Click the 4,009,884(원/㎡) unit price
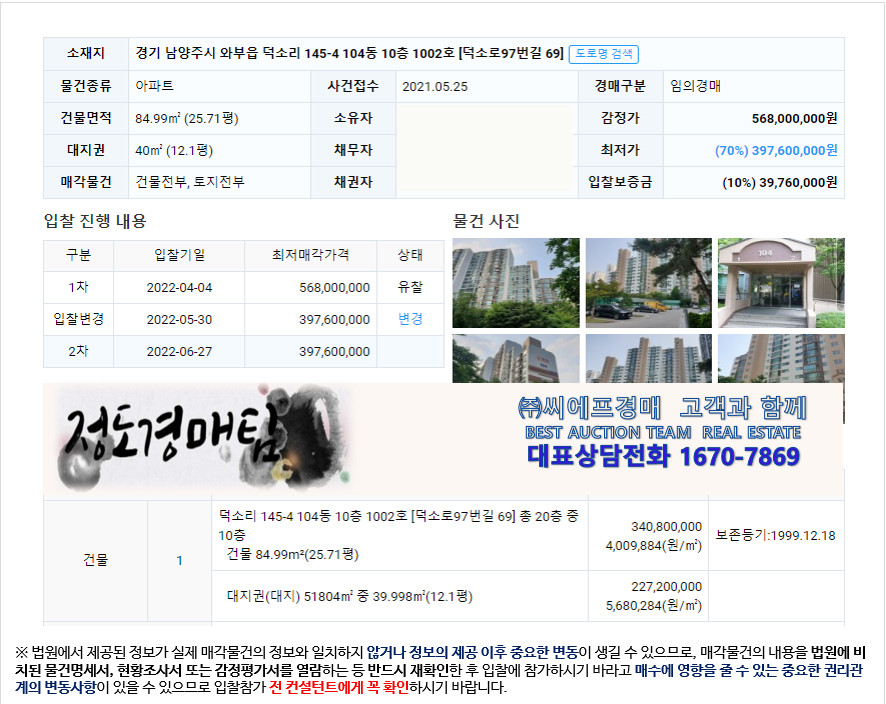Viewport: 886px width, 704px height. tap(654, 546)
